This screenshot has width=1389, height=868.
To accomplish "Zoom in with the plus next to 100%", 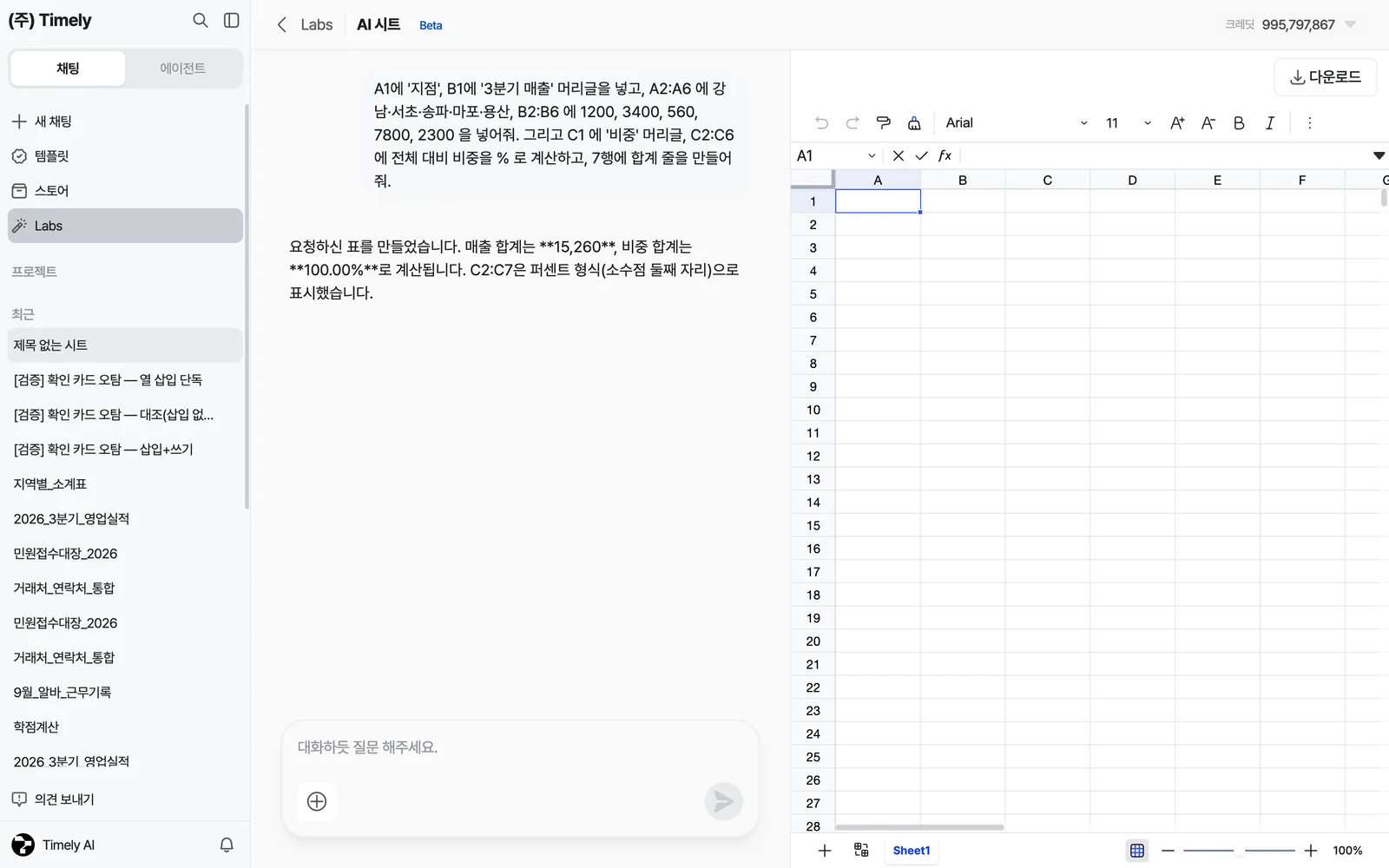I will 1311,851.
